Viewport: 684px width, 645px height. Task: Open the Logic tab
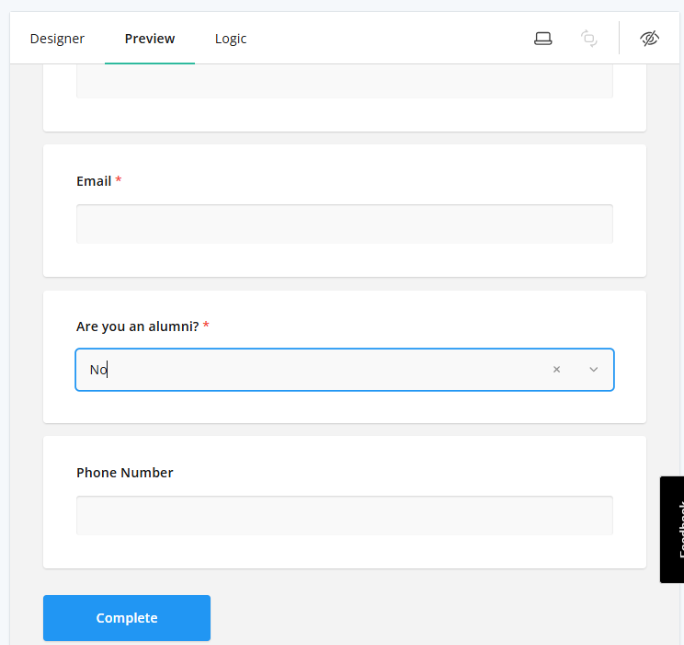[230, 38]
